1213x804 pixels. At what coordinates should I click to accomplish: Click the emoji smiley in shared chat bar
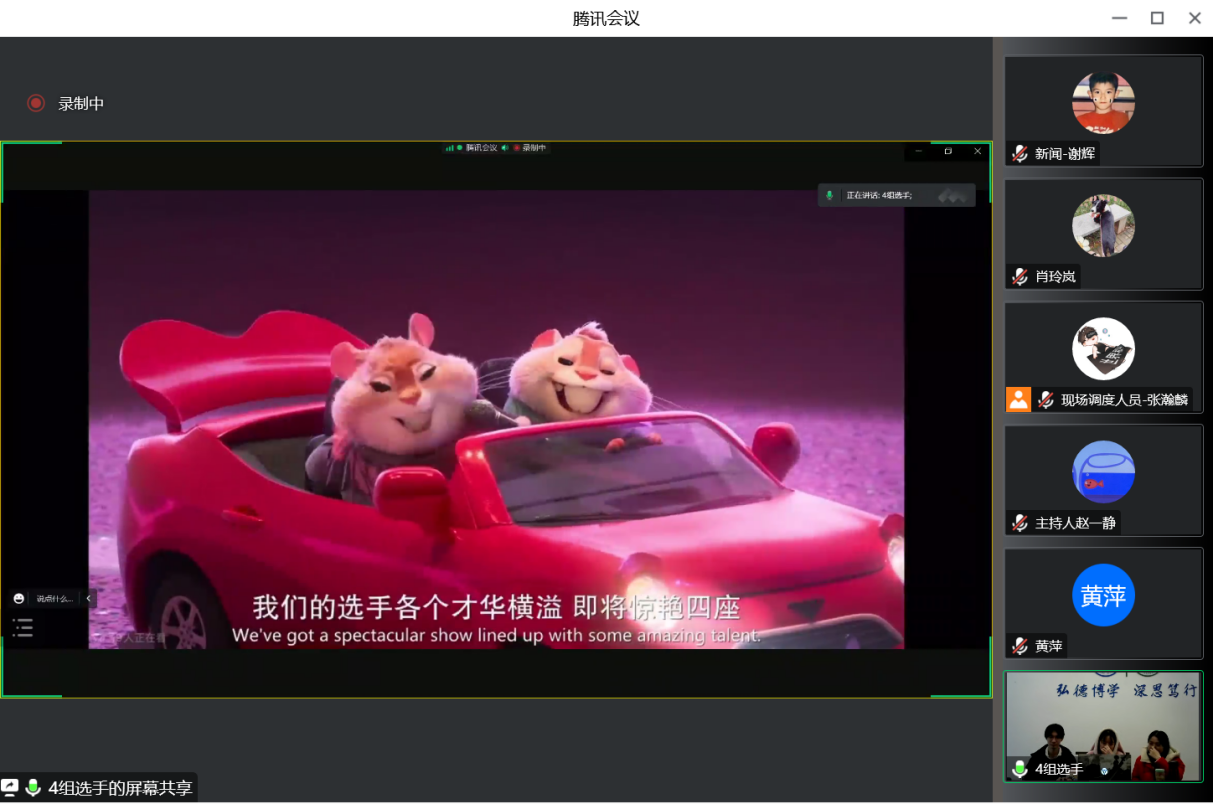[x=19, y=598]
